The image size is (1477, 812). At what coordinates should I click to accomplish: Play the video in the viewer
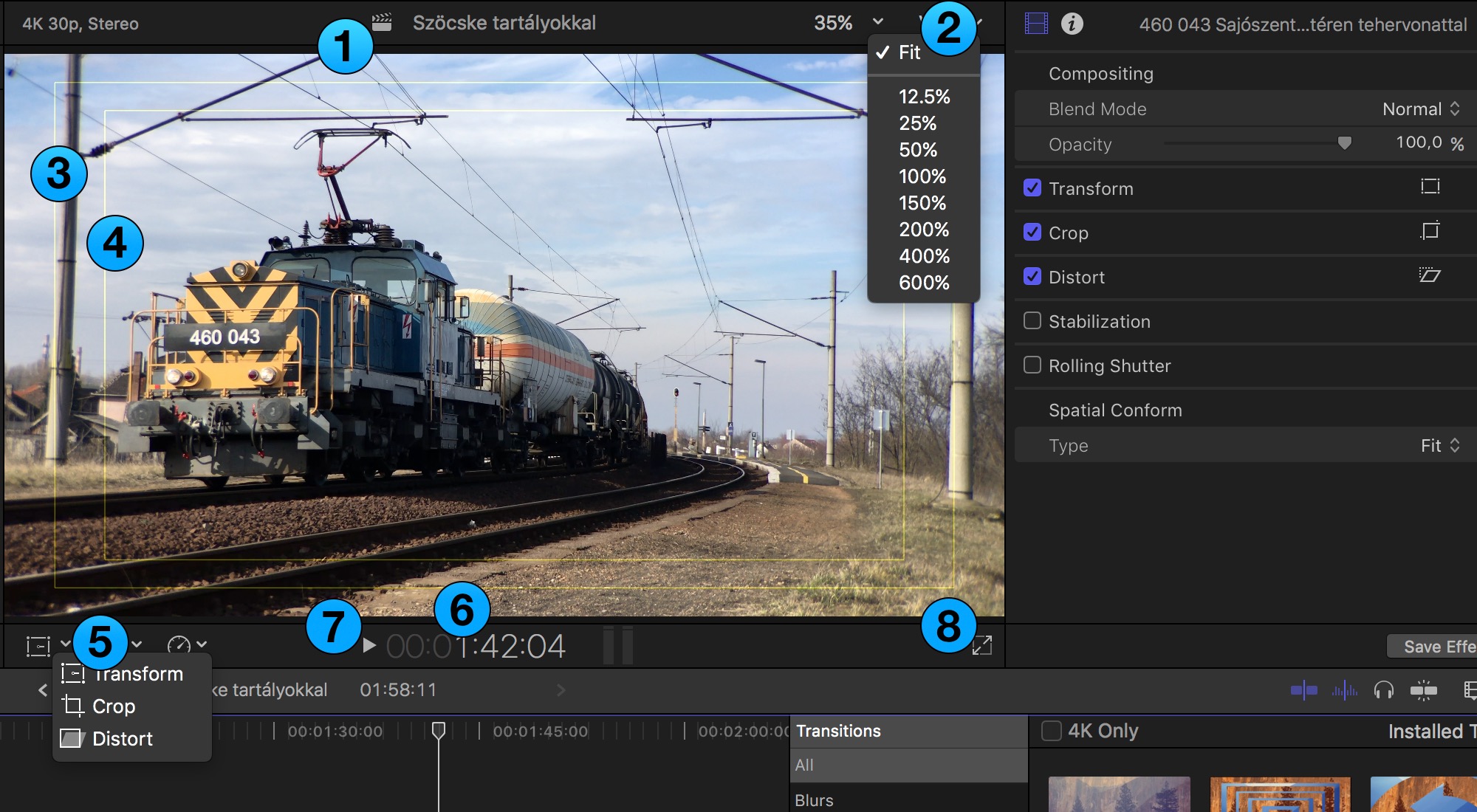(x=369, y=646)
